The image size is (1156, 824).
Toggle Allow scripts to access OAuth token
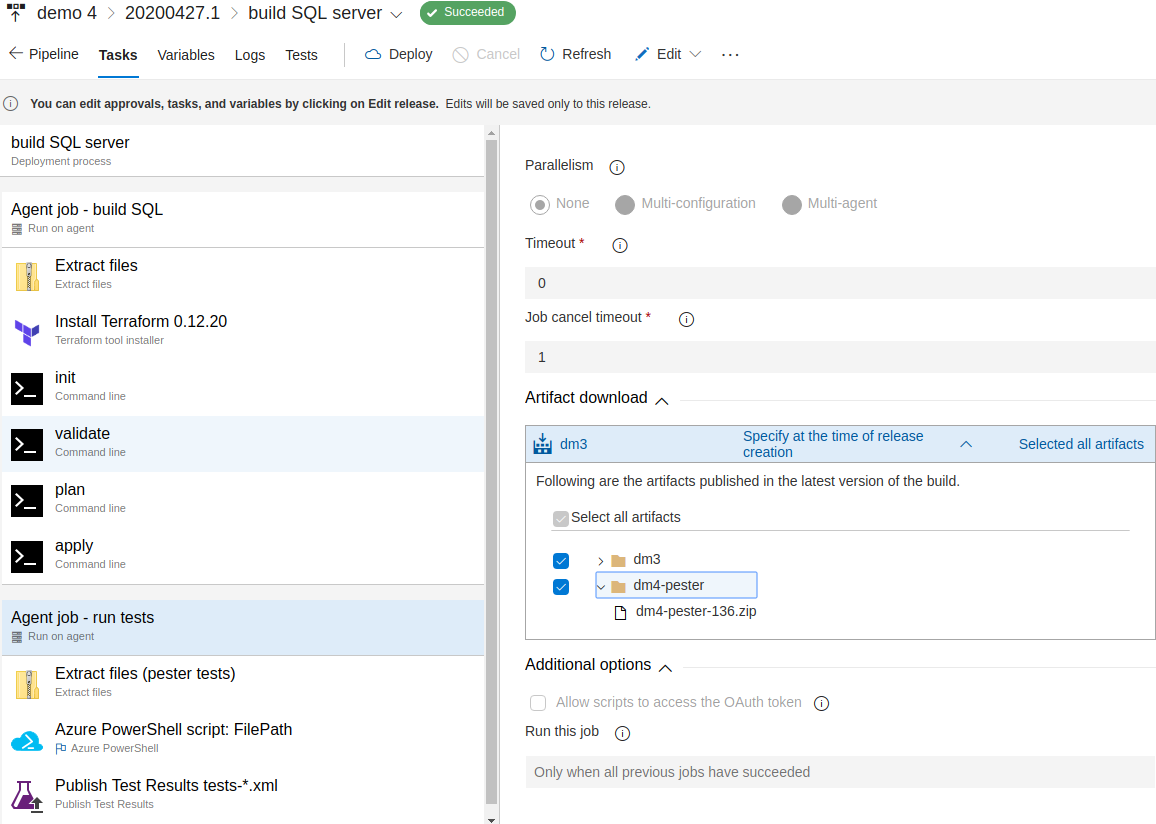(538, 702)
